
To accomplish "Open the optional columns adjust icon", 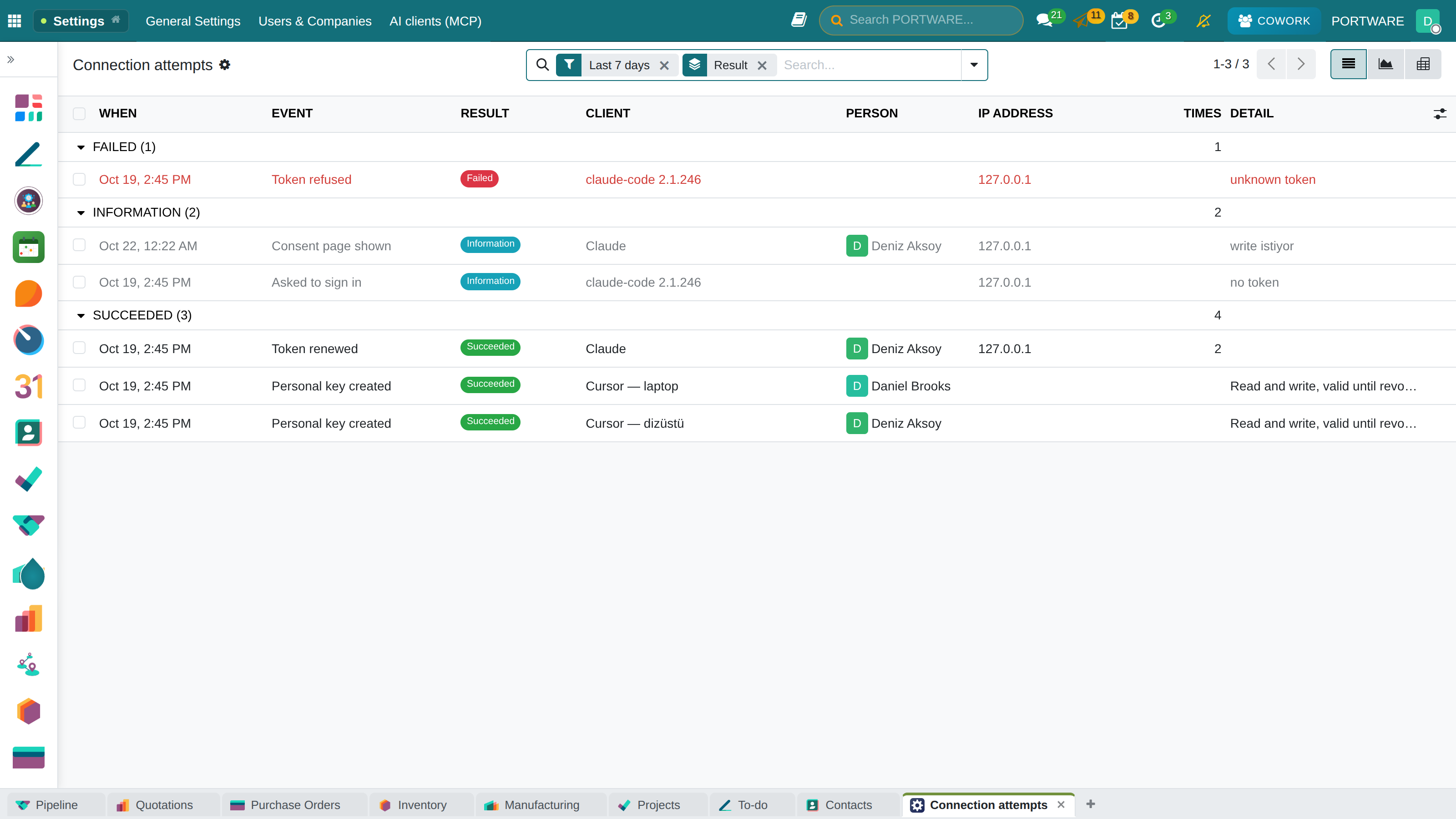I will pos(1440,114).
